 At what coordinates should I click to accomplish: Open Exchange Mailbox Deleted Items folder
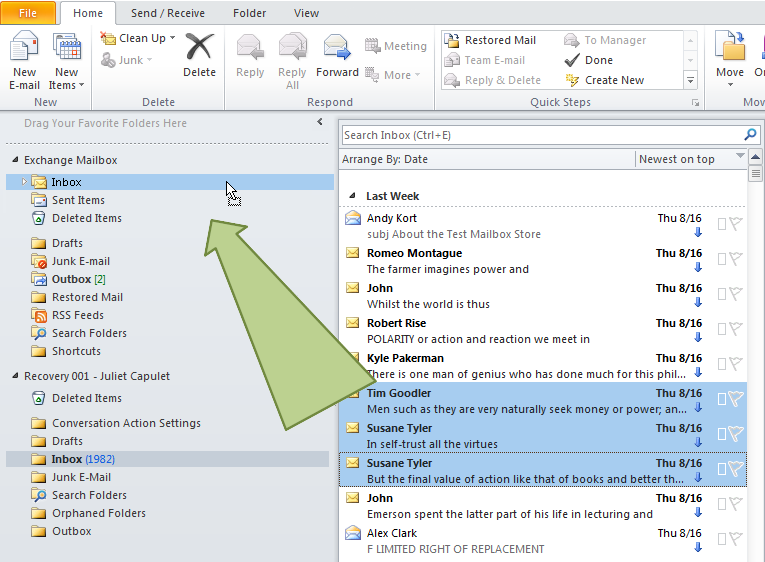coord(87,218)
